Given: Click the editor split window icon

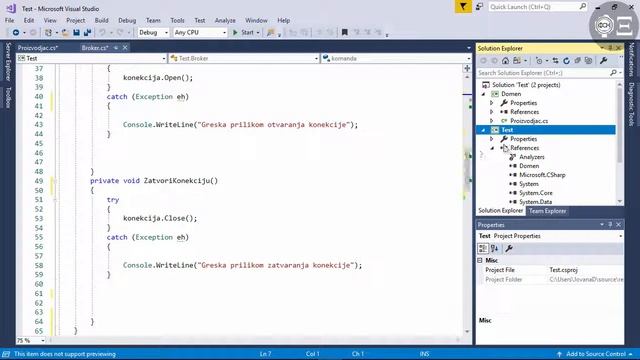Looking at the screenshot, I should (x=467, y=68).
